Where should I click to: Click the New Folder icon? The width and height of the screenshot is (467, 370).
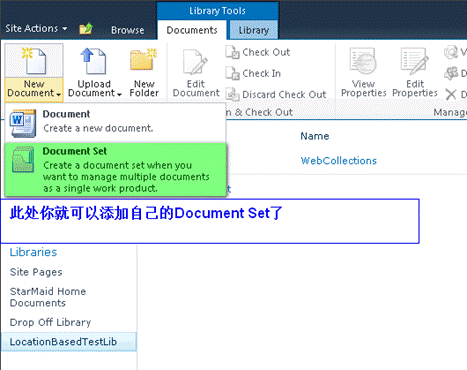click(x=143, y=60)
